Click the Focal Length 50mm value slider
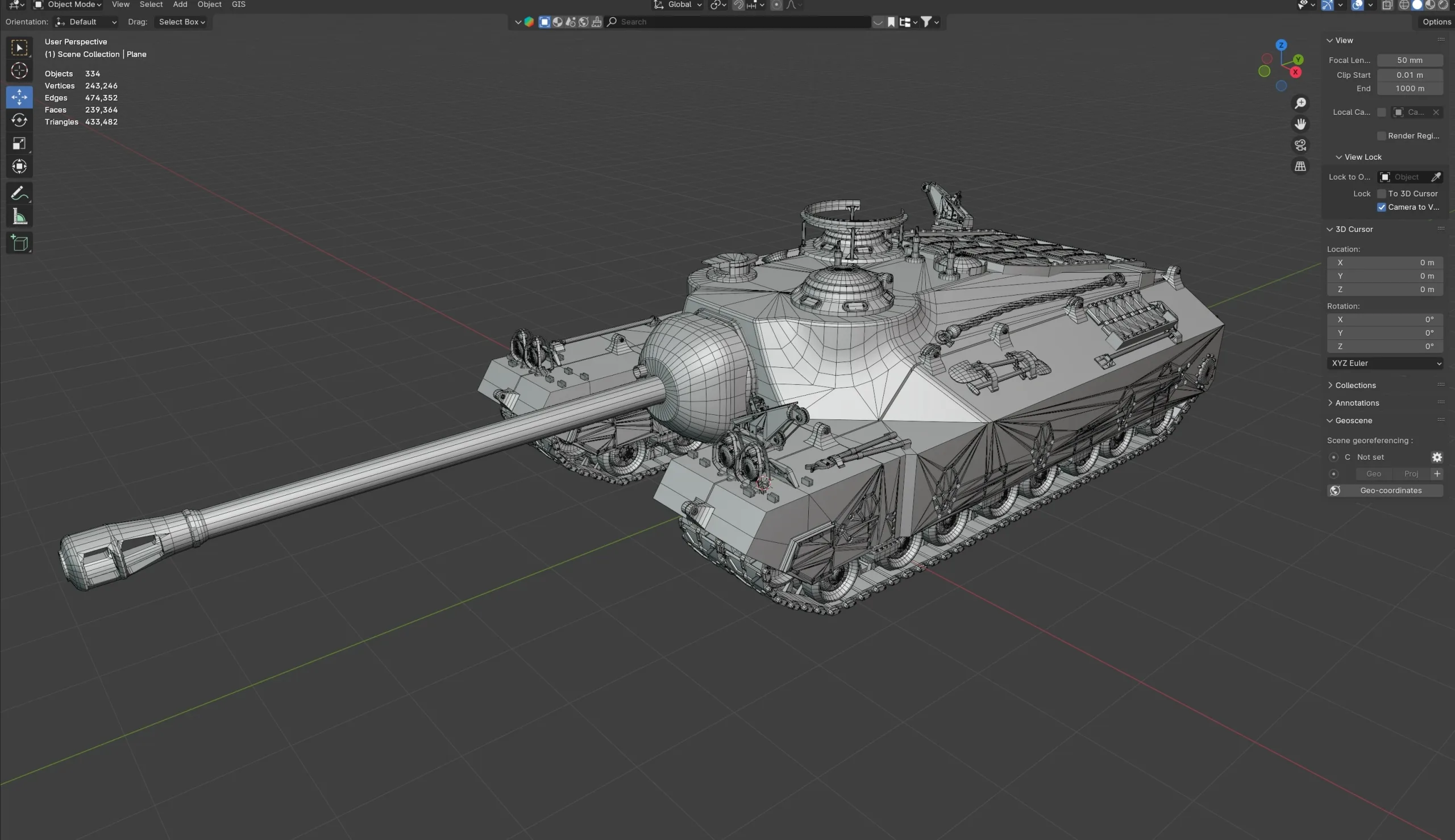The image size is (1455, 840). (x=1410, y=60)
